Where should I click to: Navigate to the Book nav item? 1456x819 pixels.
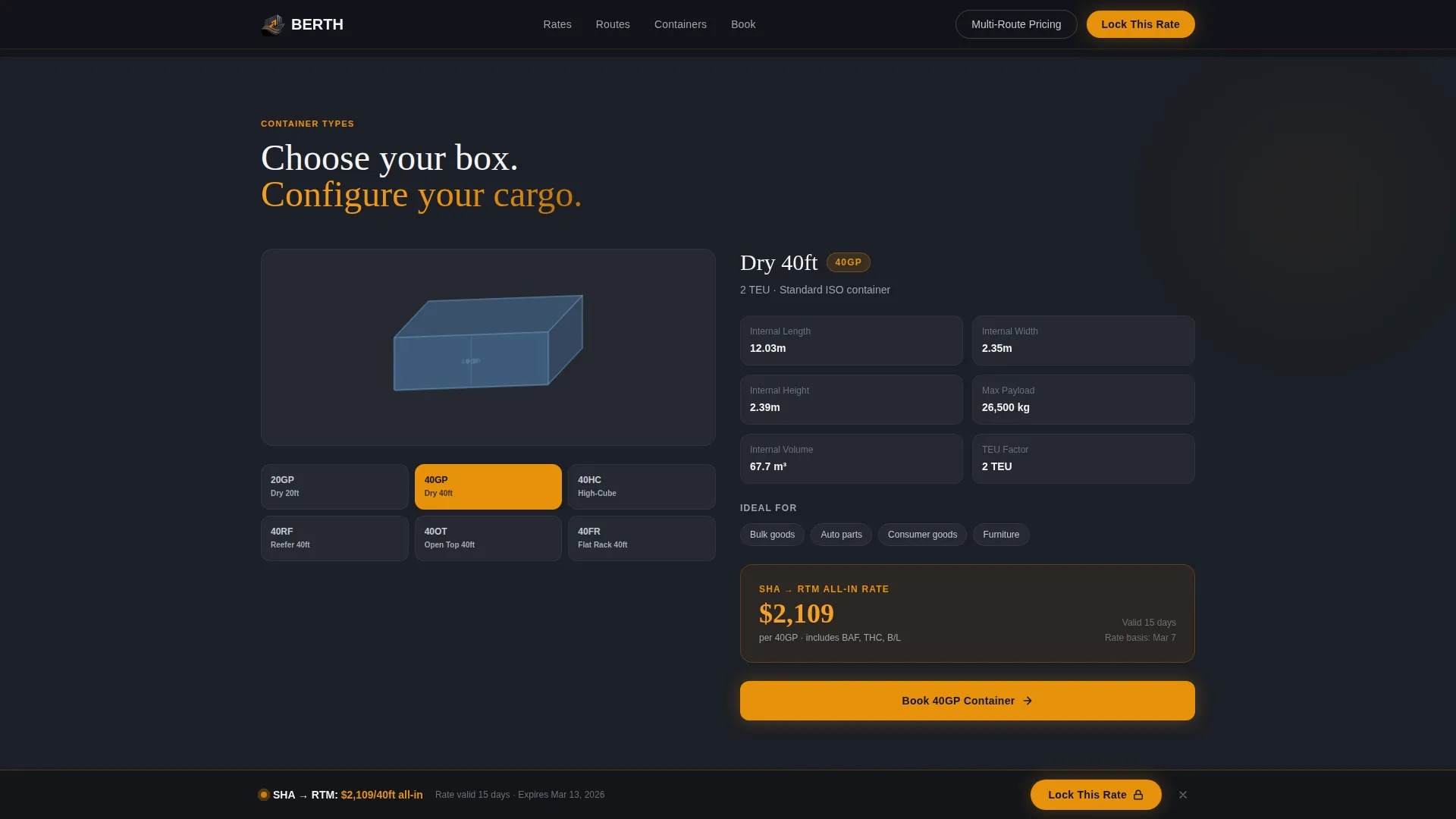(x=743, y=24)
